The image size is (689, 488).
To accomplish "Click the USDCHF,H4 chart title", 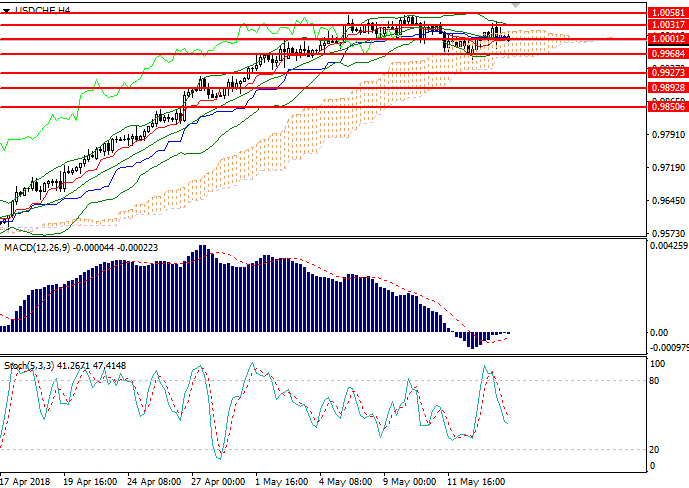I will [x=43, y=9].
